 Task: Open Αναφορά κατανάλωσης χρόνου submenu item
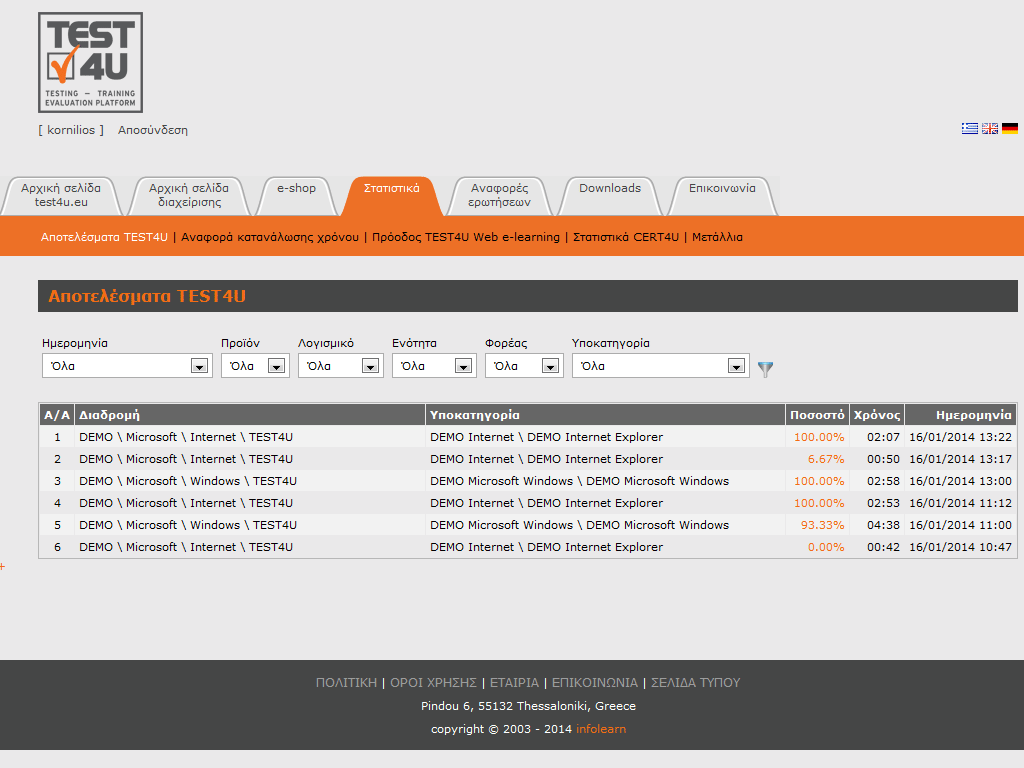(x=270, y=237)
